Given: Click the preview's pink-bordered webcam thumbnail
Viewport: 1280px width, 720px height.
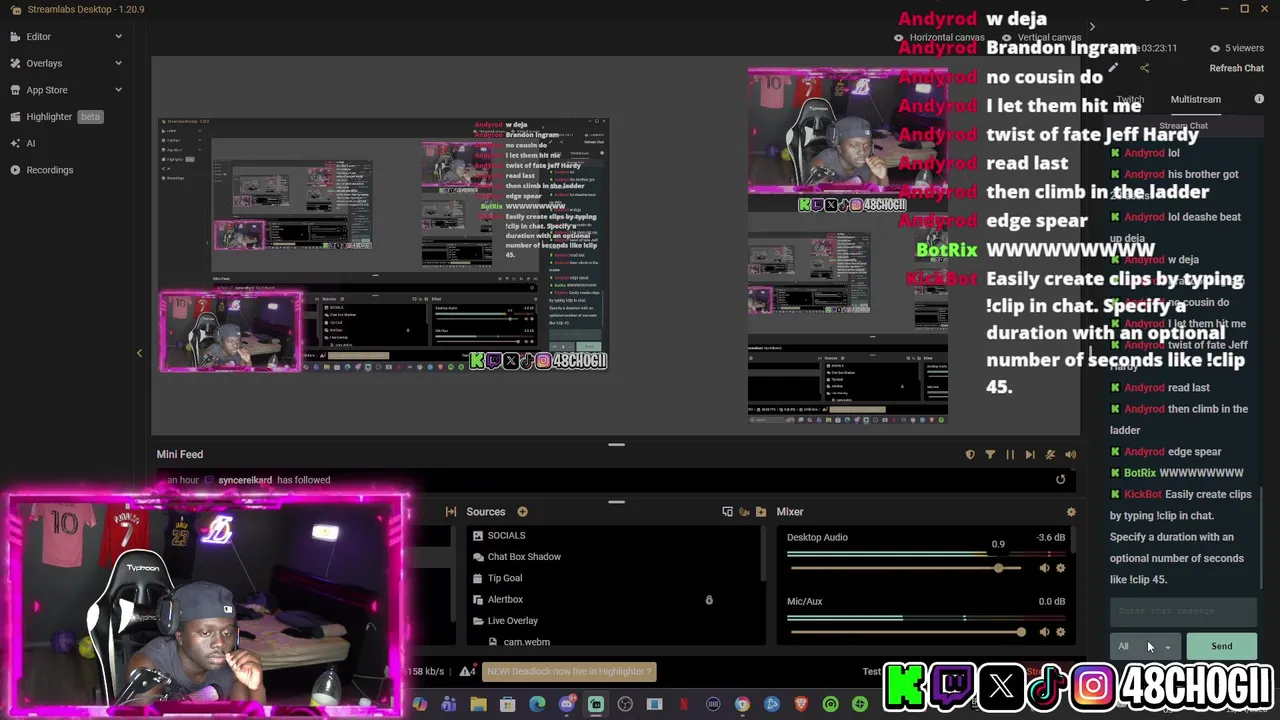Looking at the screenshot, I should [x=231, y=332].
